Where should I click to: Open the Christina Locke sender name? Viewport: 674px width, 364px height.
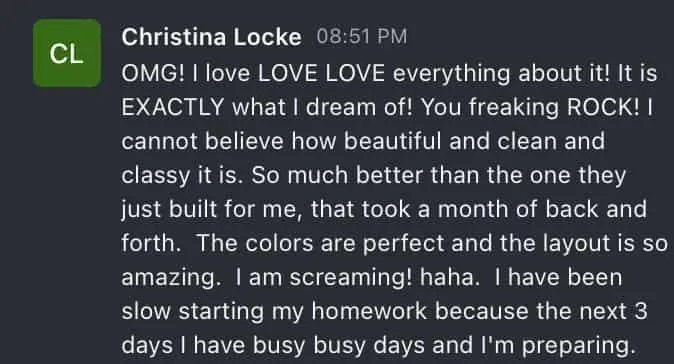[x=211, y=37]
